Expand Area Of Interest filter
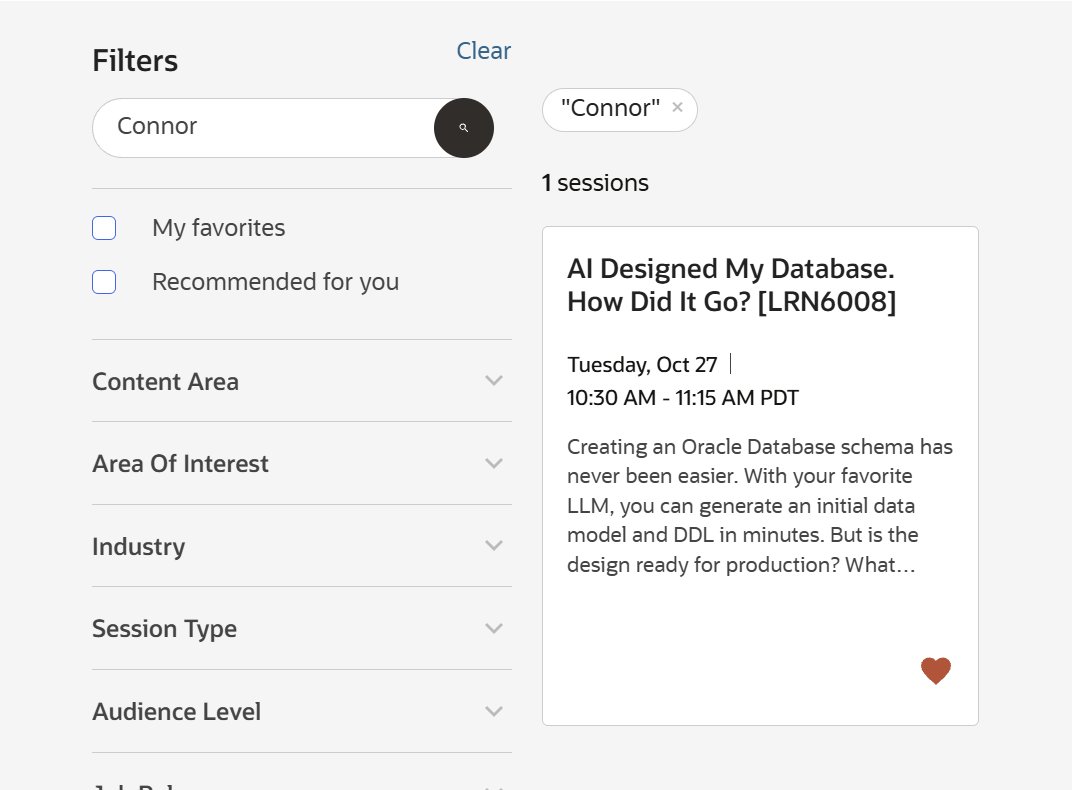 point(302,463)
